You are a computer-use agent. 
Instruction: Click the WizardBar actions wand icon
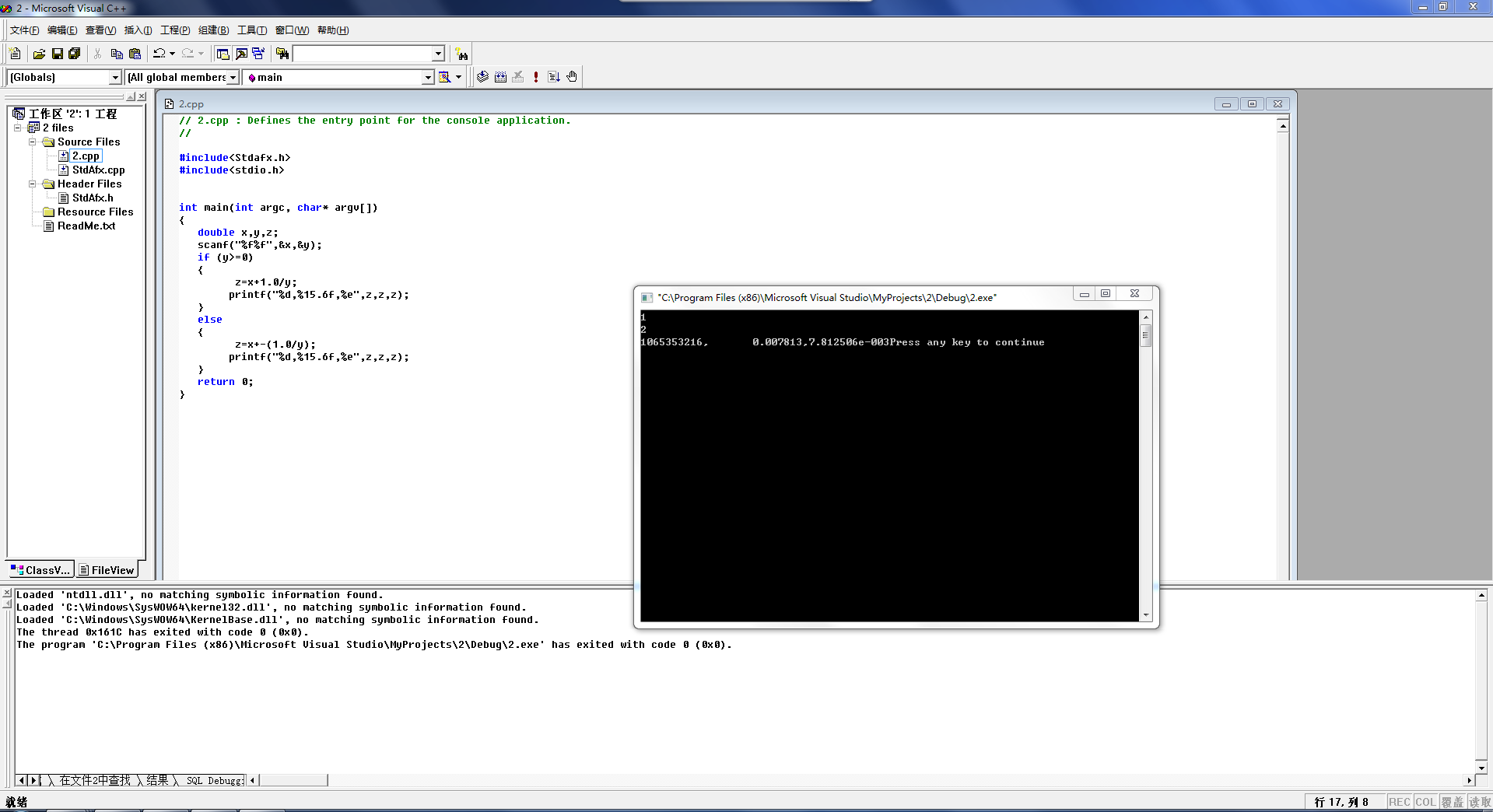tap(444, 77)
